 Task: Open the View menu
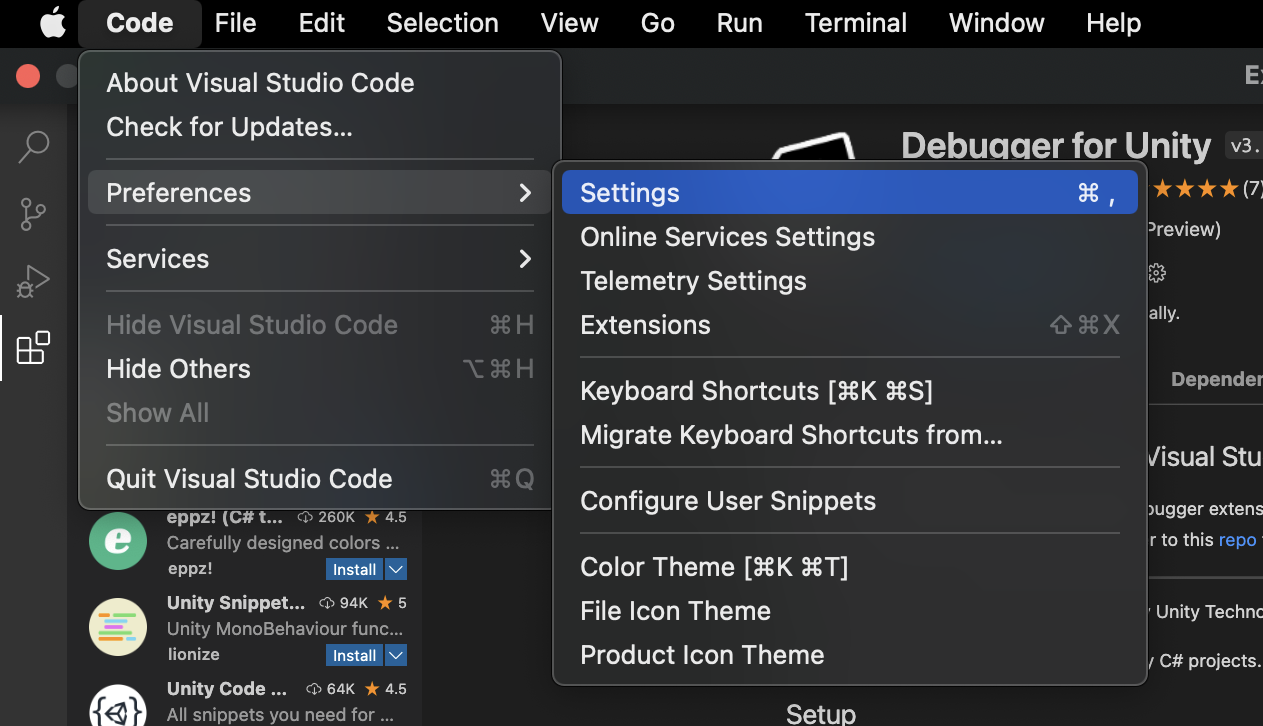pos(570,23)
